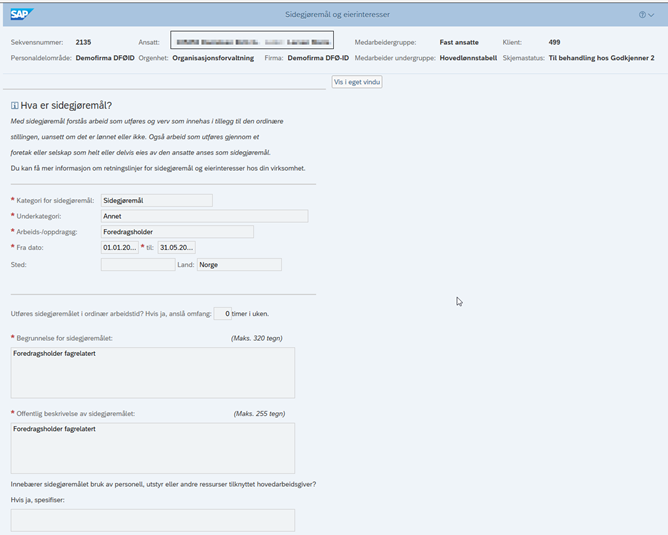Click the Sekvensnummer value 2135
This screenshot has width=668, height=535.
pyautogui.click(x=84, y=42)
